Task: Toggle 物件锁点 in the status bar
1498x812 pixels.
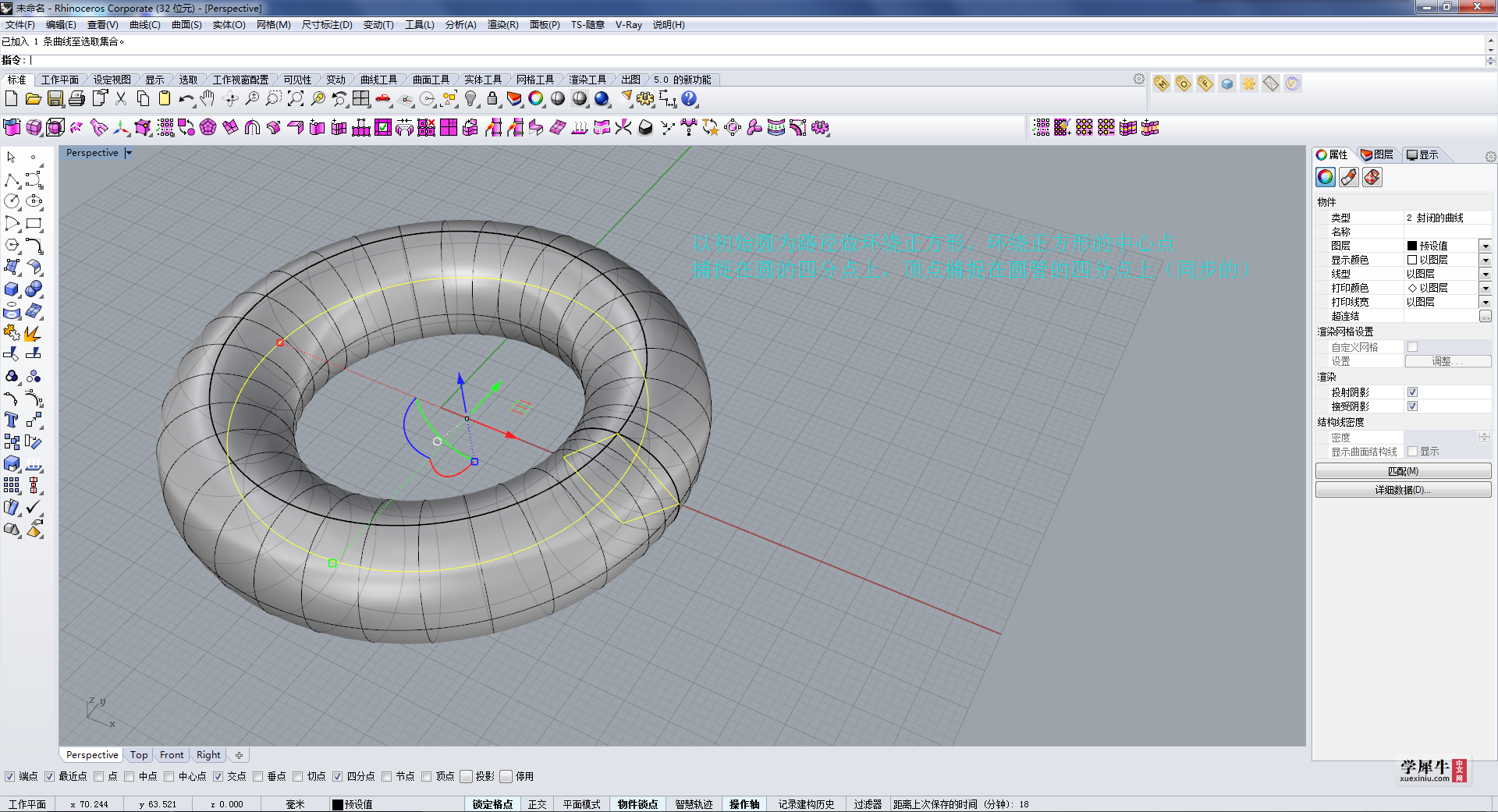Action: [637, 804]
